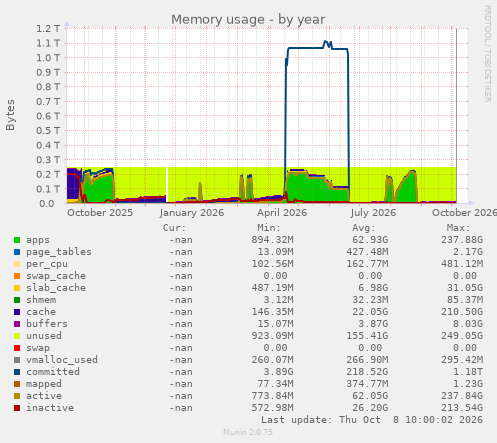
Task: Click the 'Min:' column header
Action: (269, 228)
